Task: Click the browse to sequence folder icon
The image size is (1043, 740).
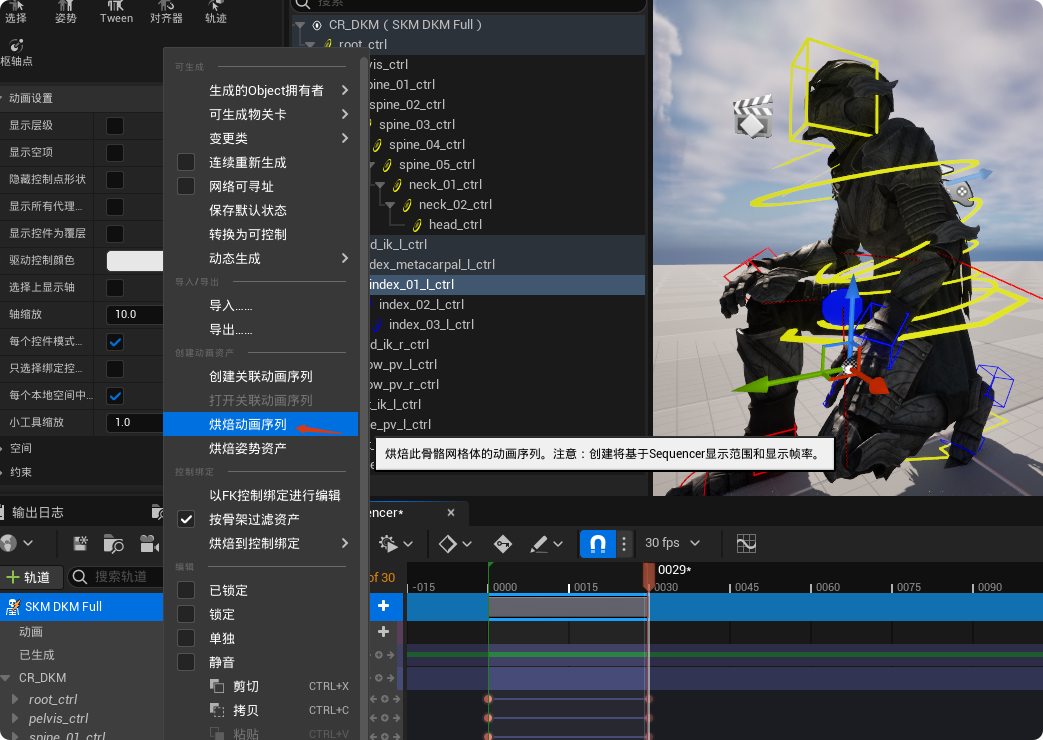Action: click(114, 544)
